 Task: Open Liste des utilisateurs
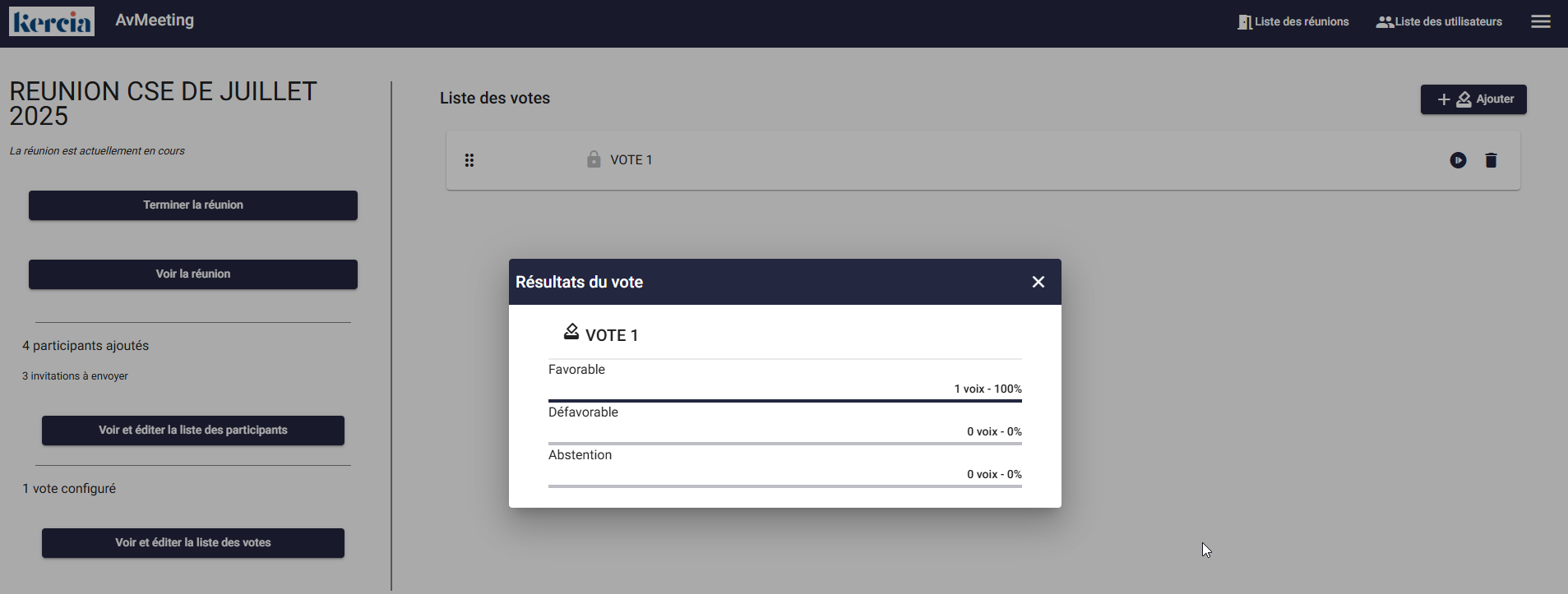point(1439,22)
